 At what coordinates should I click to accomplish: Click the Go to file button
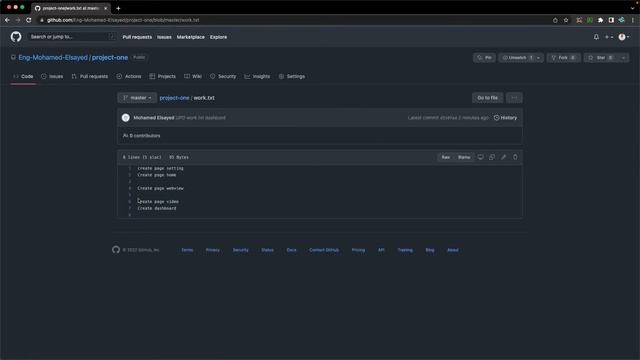point(487,98)
